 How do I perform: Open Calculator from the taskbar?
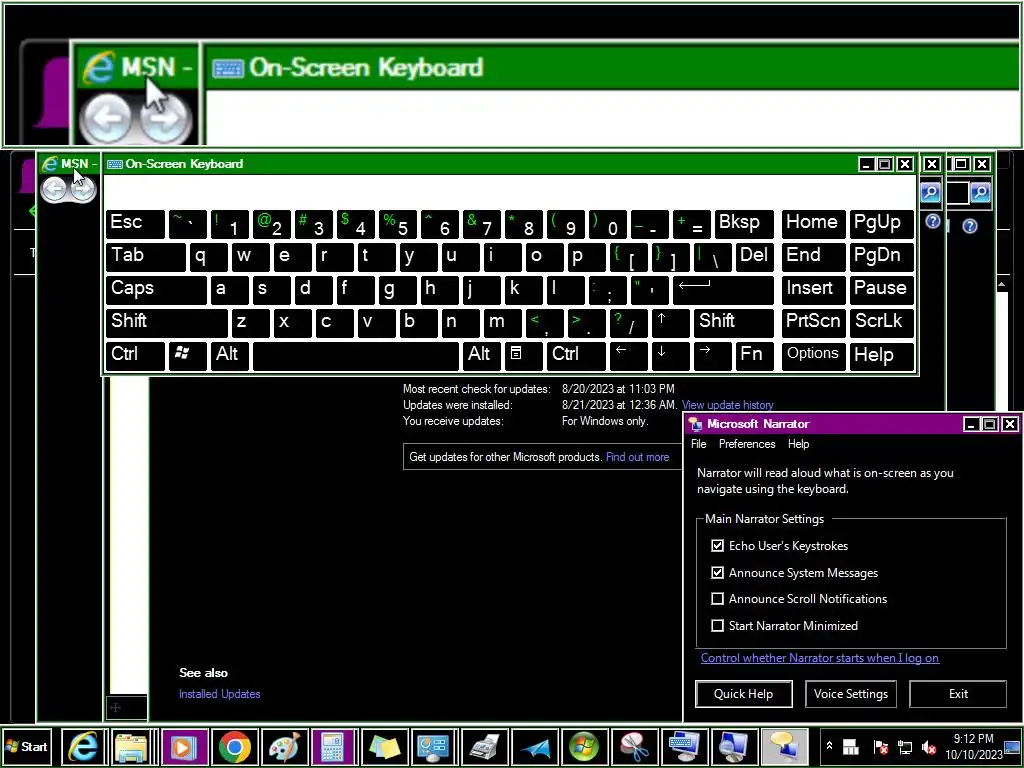tap(334, 746)
